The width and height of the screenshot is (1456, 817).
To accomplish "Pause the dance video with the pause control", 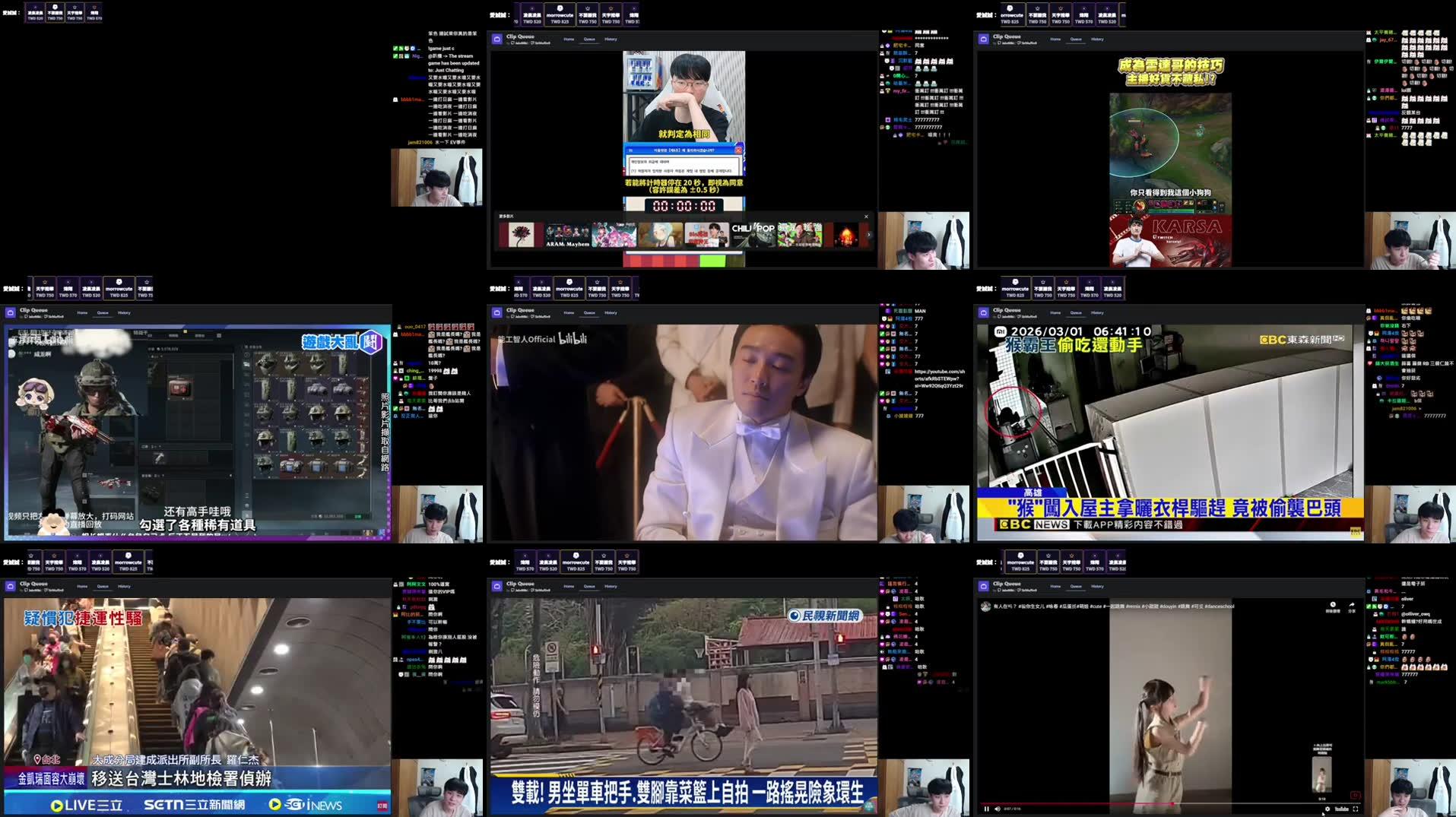I will [987, 809].
